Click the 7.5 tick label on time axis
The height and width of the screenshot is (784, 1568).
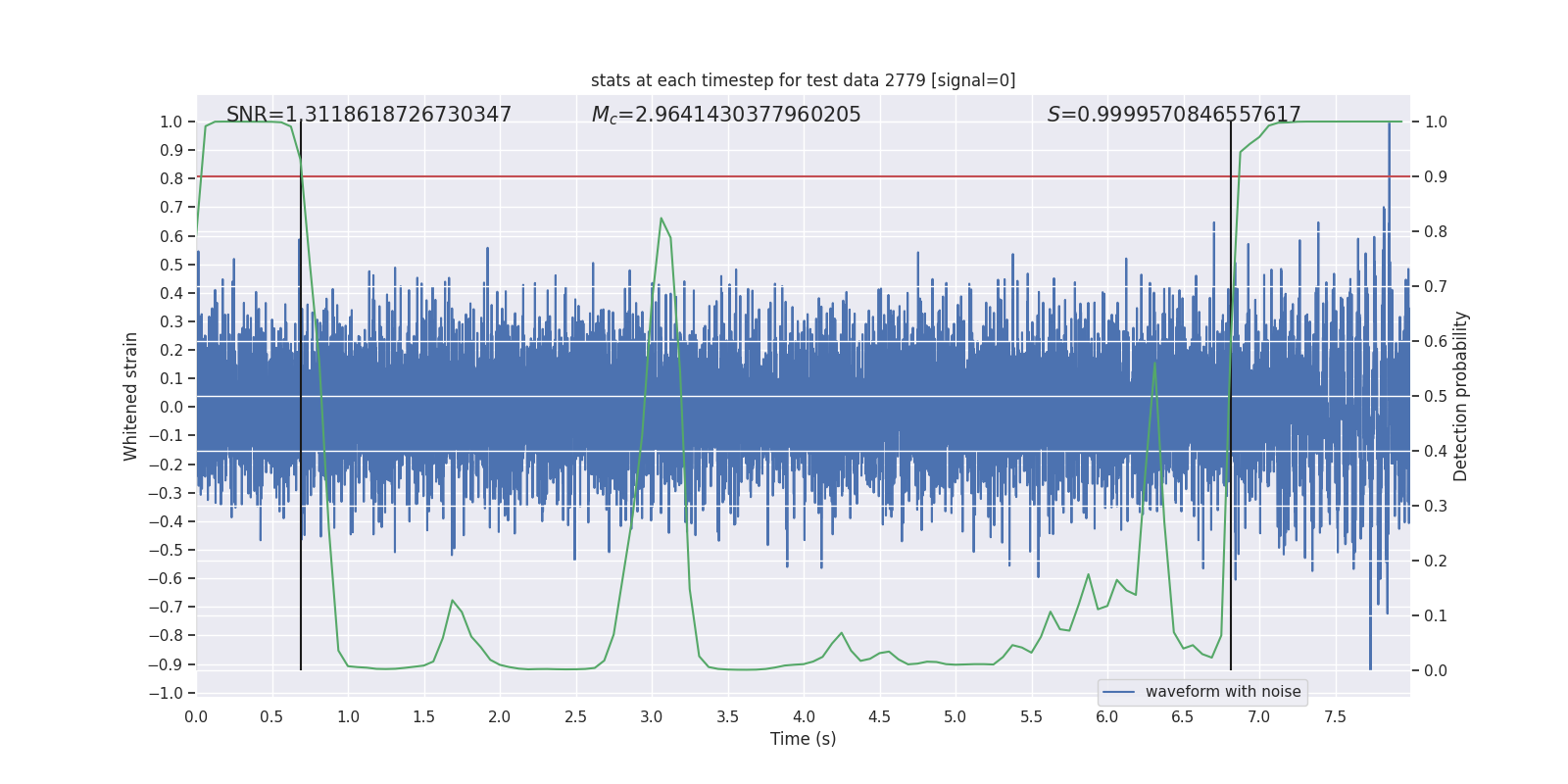click(x=1335, y=717)
